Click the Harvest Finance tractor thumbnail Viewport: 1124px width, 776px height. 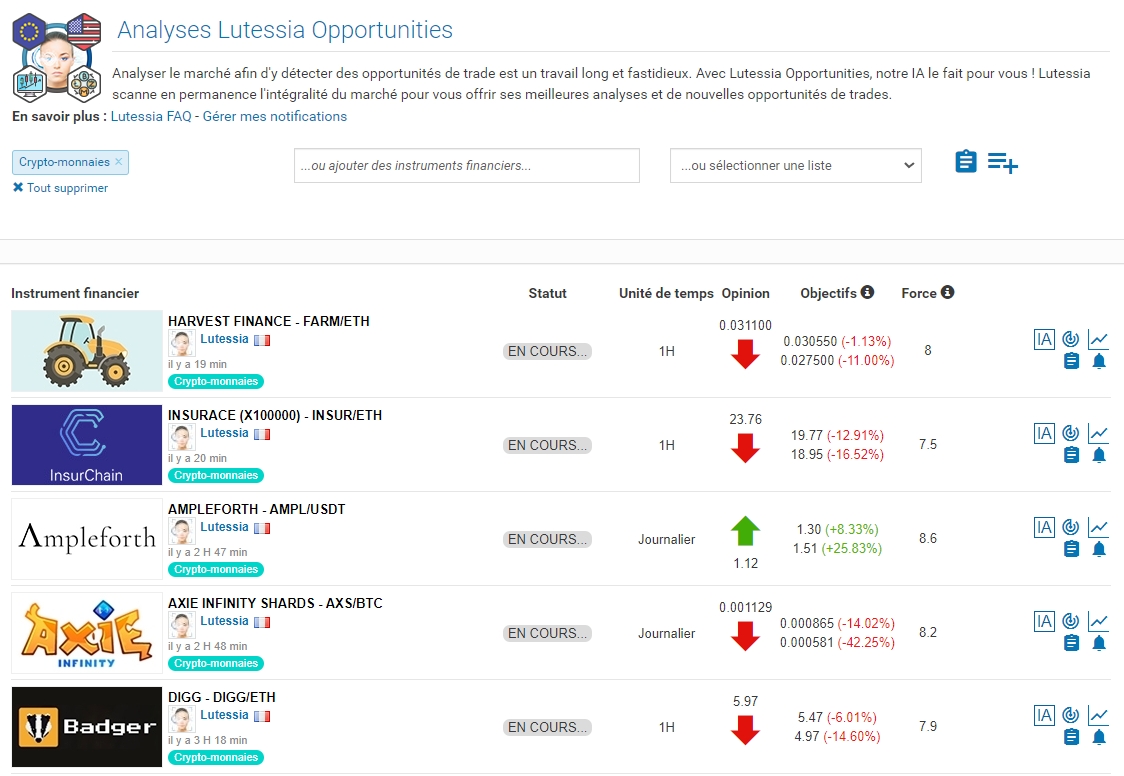[87, 351]
